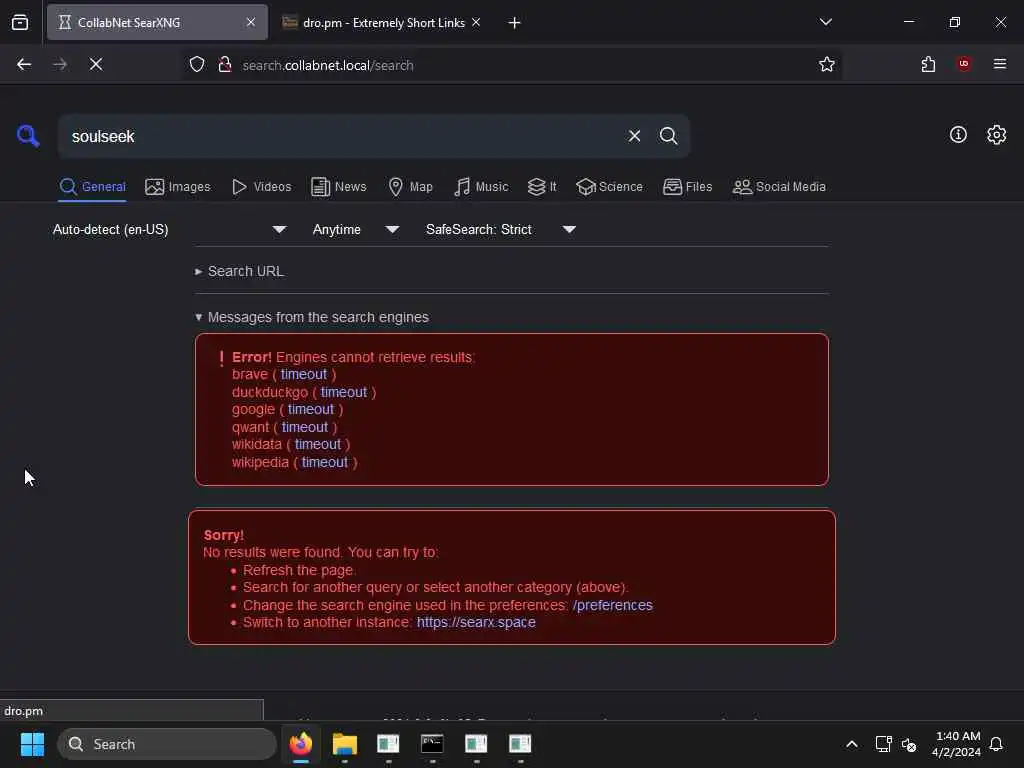Stop loading the page
This screenshot has width=1024, height=768.
95,64
